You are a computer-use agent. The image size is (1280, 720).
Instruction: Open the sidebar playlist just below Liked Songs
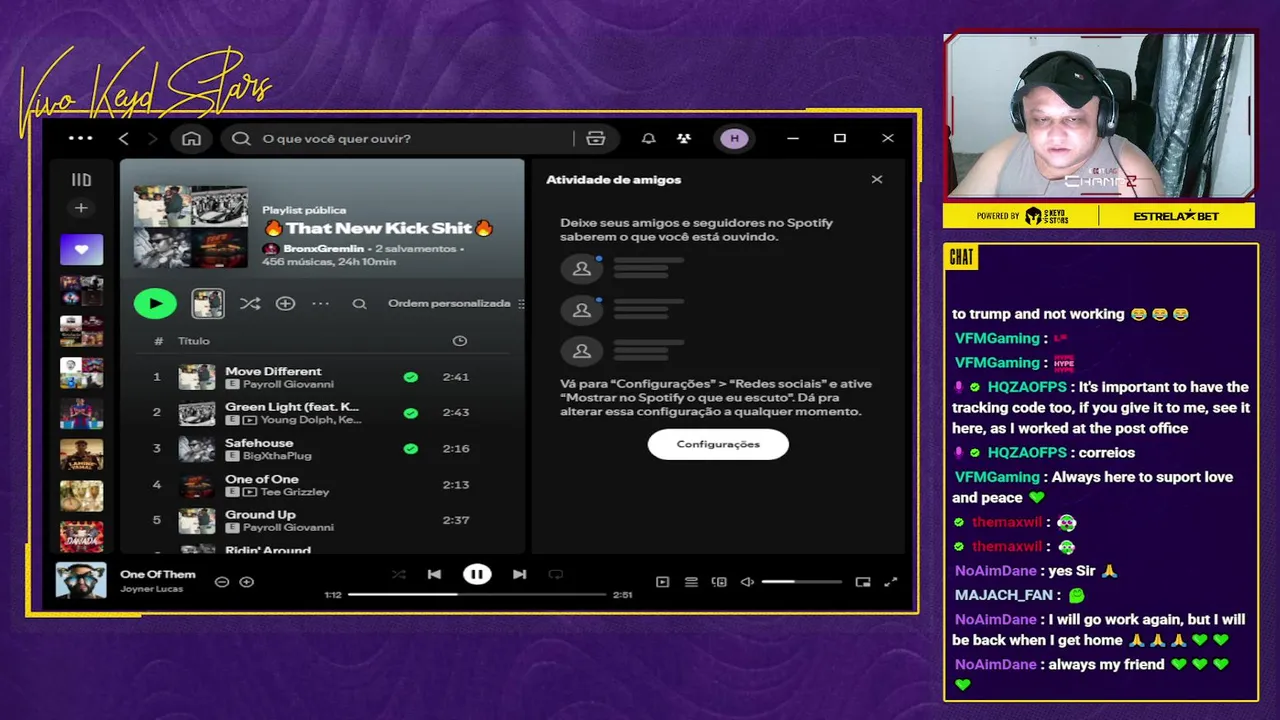tap(81, 290)
